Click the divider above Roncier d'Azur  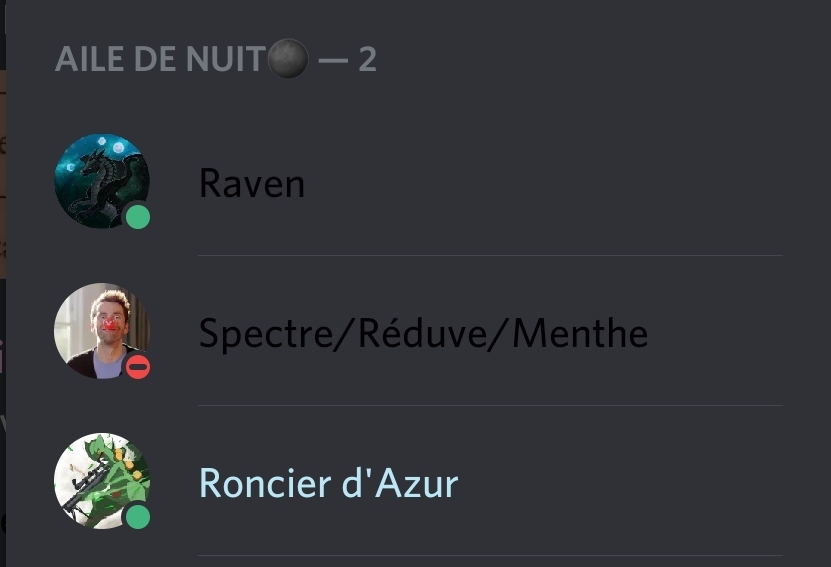[490, 405]
